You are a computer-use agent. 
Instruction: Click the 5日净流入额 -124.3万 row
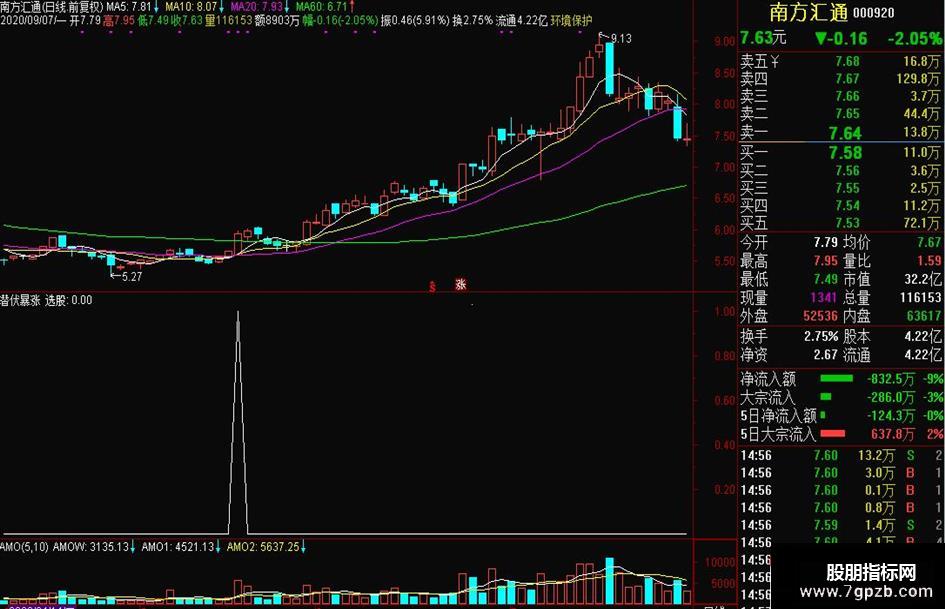(x=841, y=415)
